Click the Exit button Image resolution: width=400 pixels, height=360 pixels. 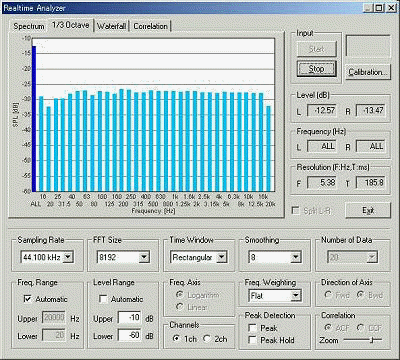pyautogui.click(x=368, y=210)
